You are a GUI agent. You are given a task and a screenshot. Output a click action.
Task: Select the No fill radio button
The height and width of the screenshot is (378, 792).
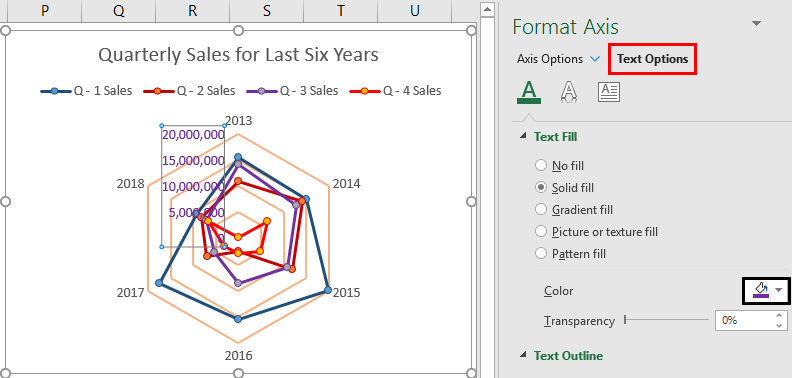pos(541,165)
